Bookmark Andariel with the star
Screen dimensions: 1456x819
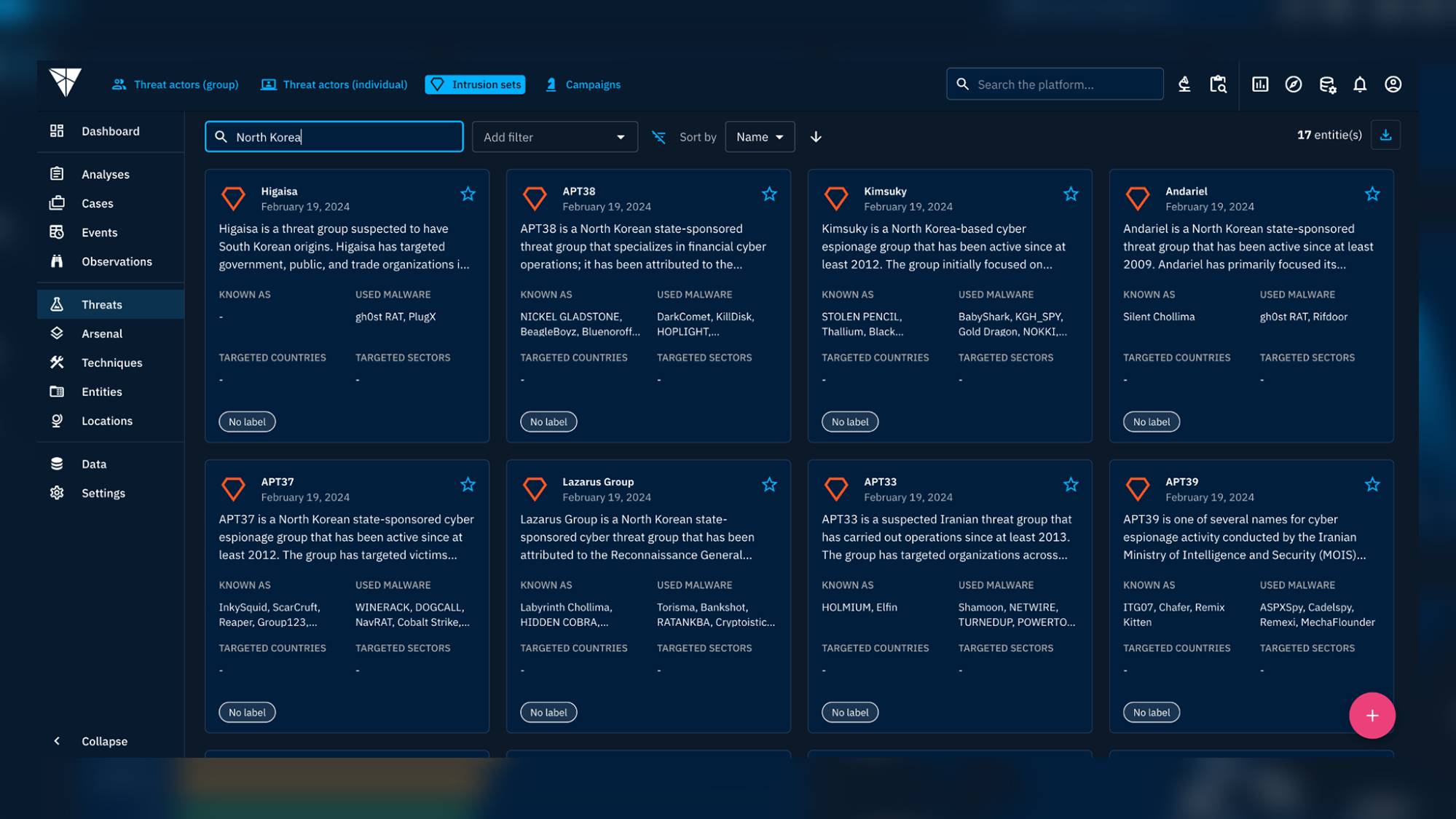tap(1372, 194)
